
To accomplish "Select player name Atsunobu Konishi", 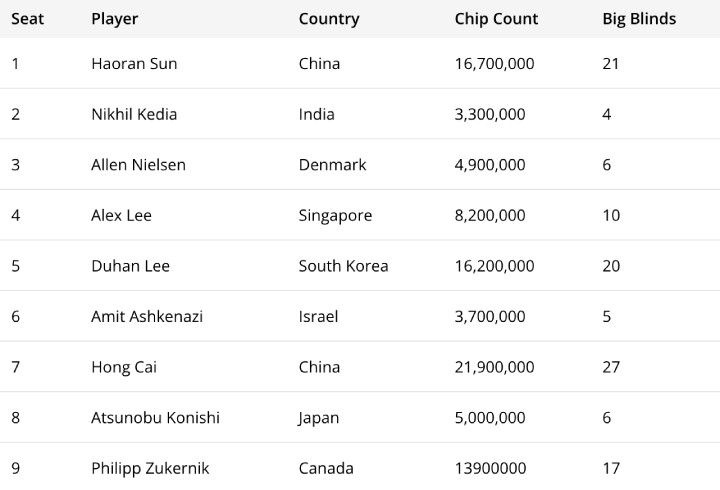I will click(x=155, y=417).
